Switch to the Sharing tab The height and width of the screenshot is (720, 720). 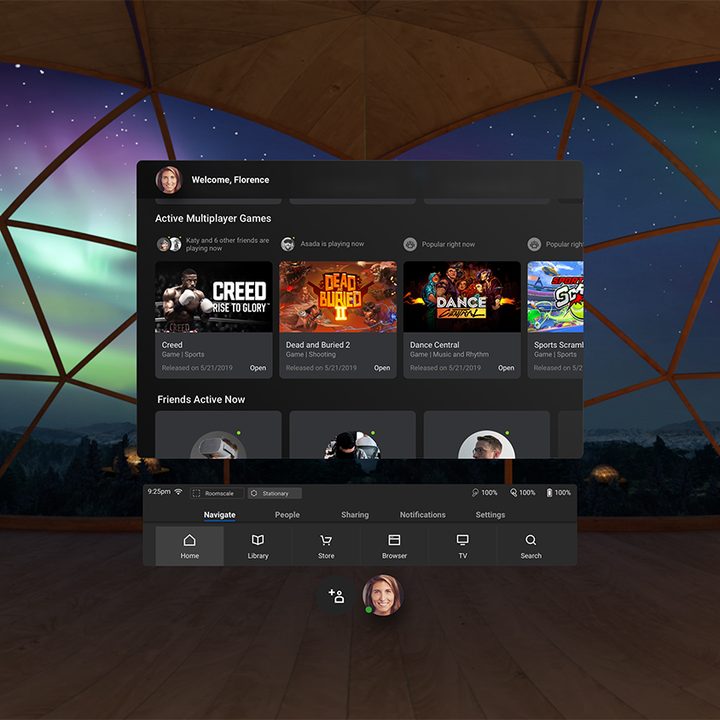pos(355,515)
